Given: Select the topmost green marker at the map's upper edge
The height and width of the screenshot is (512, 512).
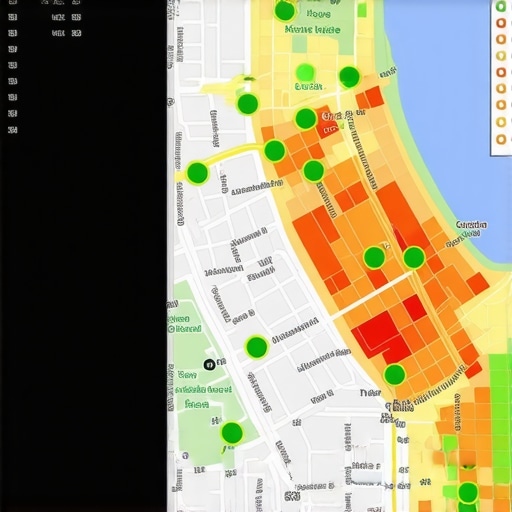Looking at the screenshot, I should coord(285,11).
